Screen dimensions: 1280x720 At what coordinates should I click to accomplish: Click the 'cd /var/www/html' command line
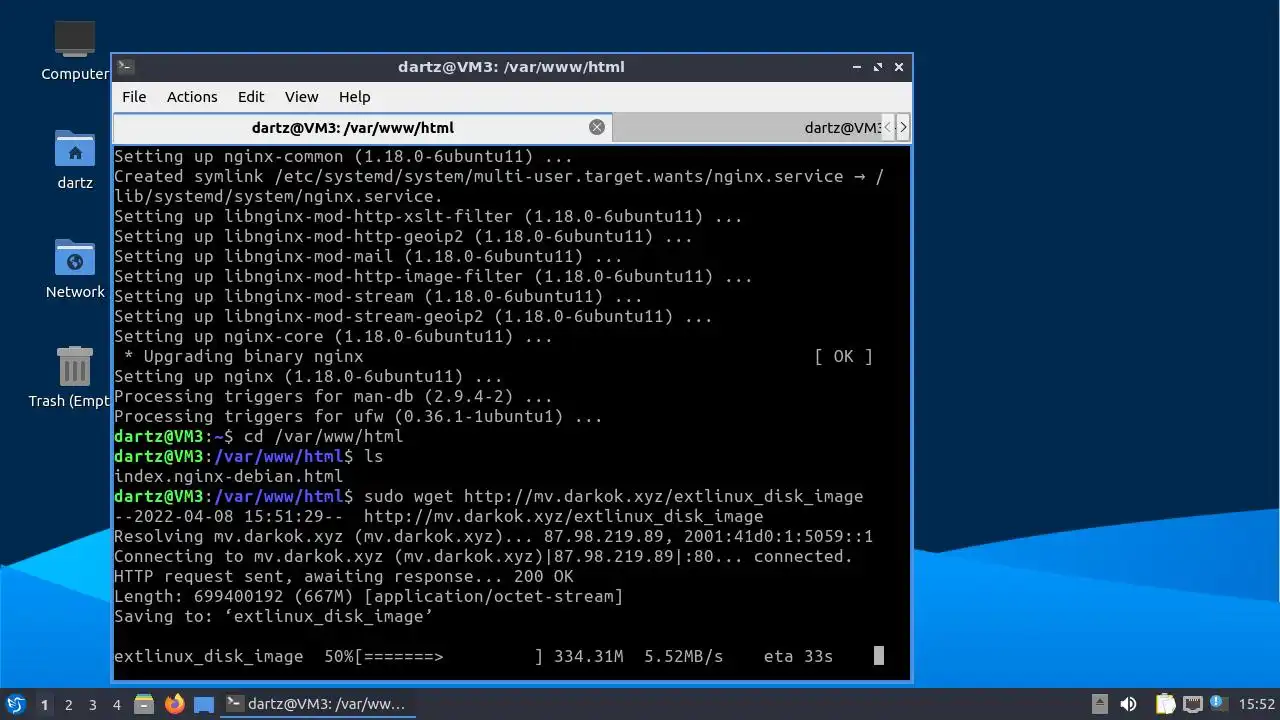click(323, 437)
